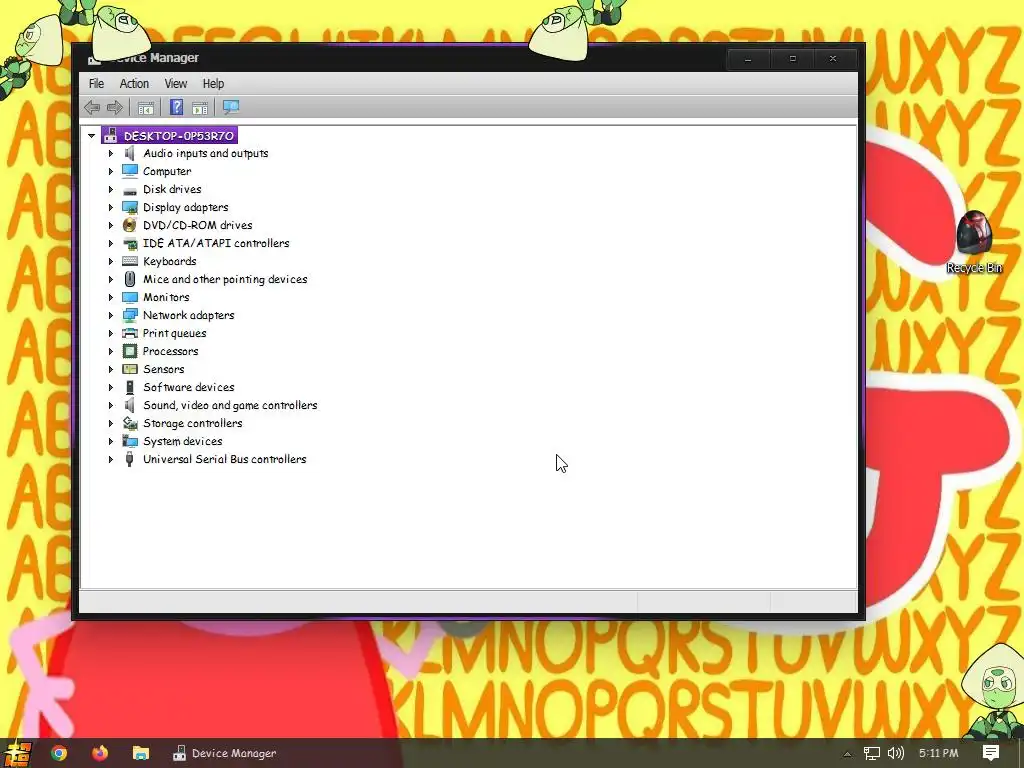
Task: Select the Sensors label
Action: coord(163,369)
